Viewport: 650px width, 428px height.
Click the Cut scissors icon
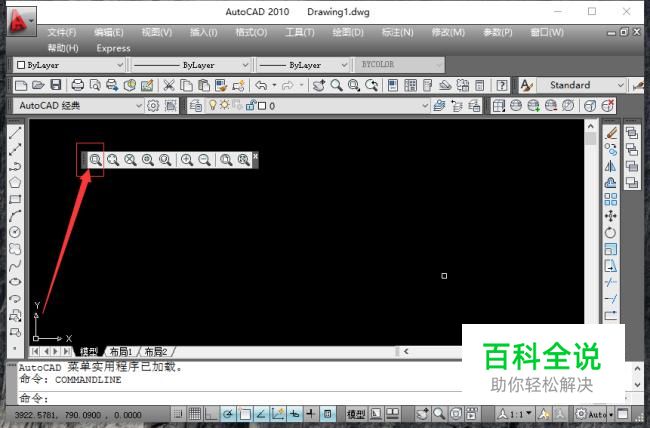point(168,85)
